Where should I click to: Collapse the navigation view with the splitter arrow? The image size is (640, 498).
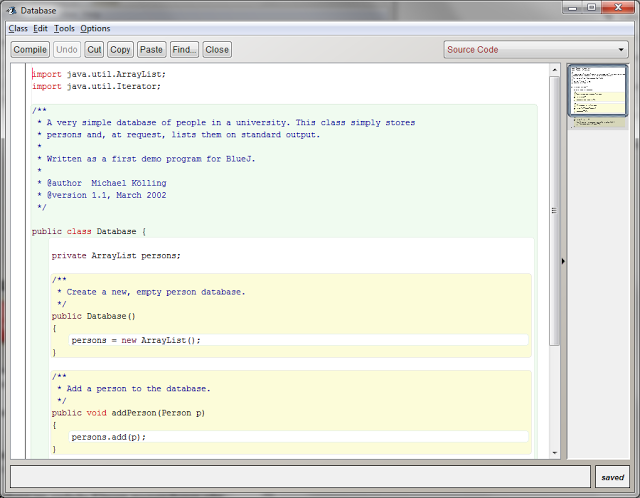(x=562, y=261)
